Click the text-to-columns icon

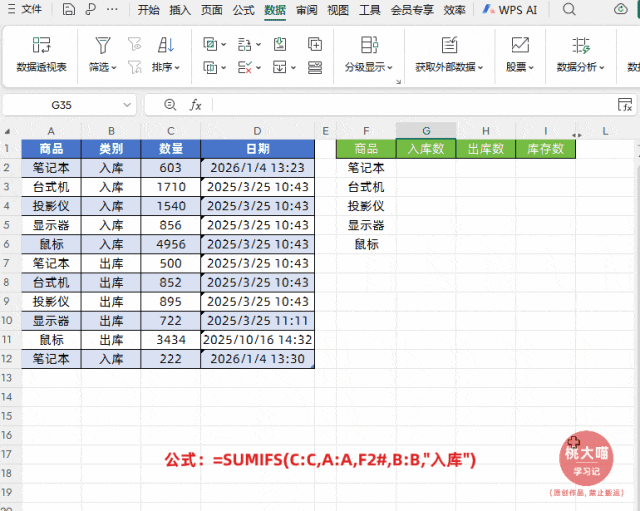pos(244,44)
